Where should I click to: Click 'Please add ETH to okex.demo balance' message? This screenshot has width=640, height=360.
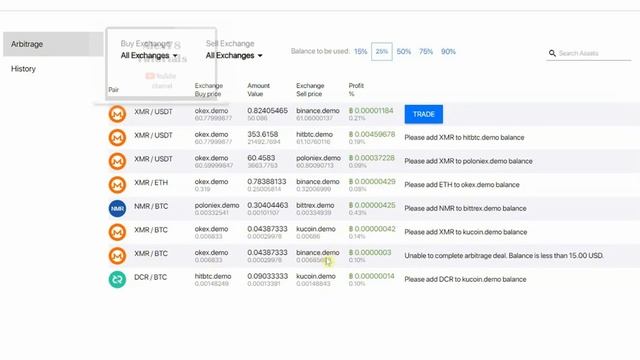point(462,185)
